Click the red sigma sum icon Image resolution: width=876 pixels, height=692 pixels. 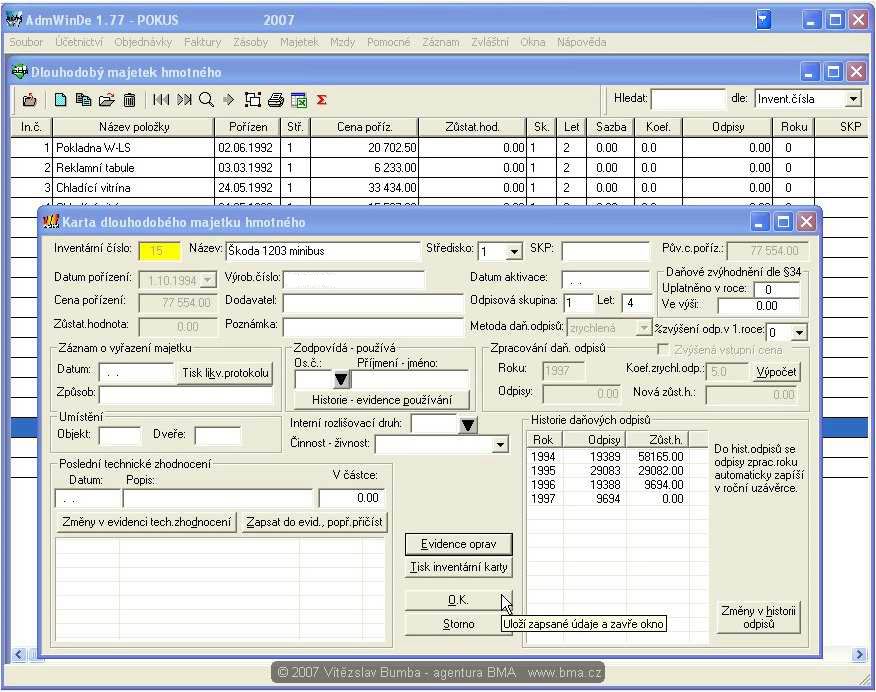(321, 100)
